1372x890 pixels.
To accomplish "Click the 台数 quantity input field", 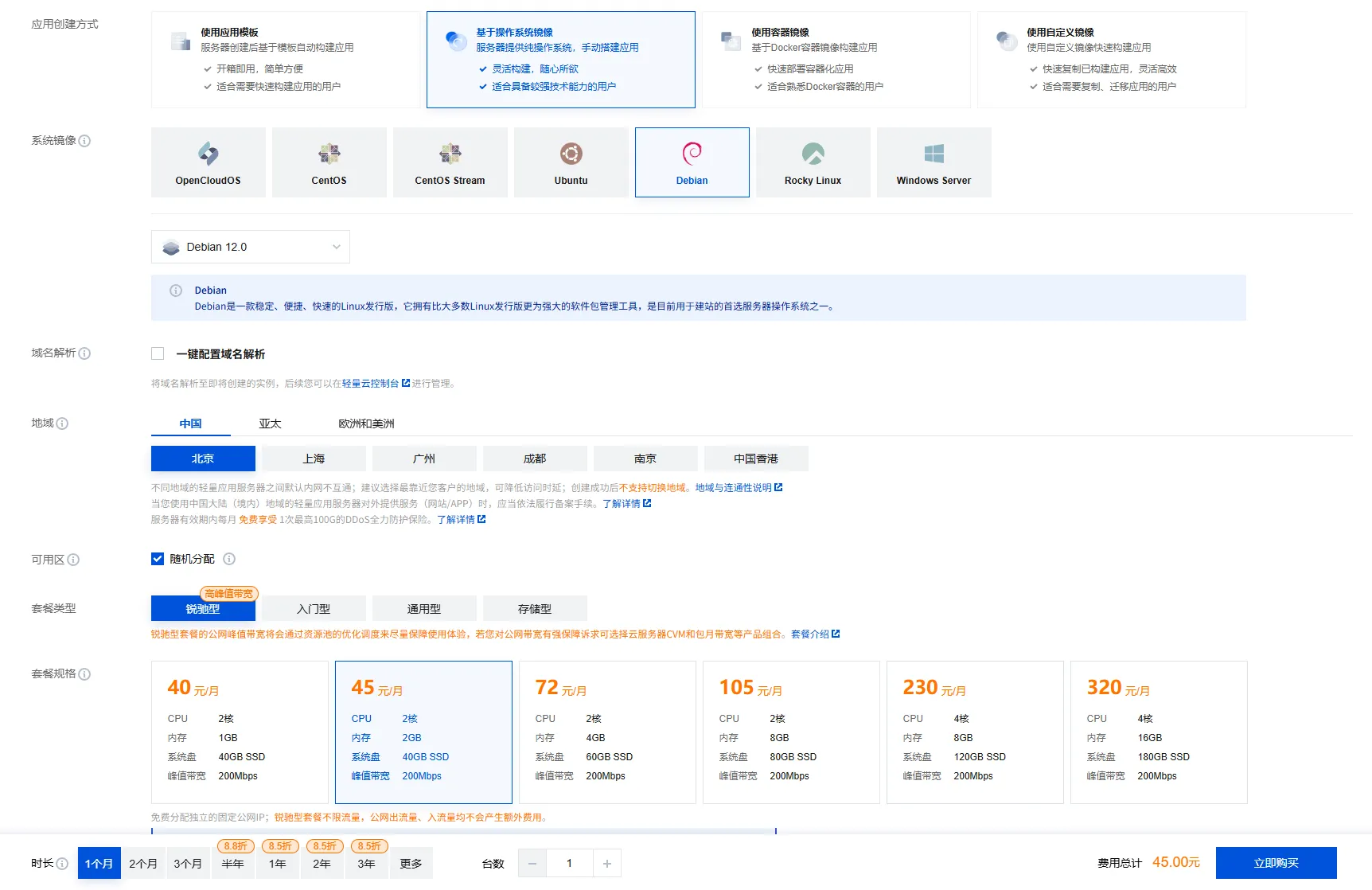I will (x=569, y=864).
